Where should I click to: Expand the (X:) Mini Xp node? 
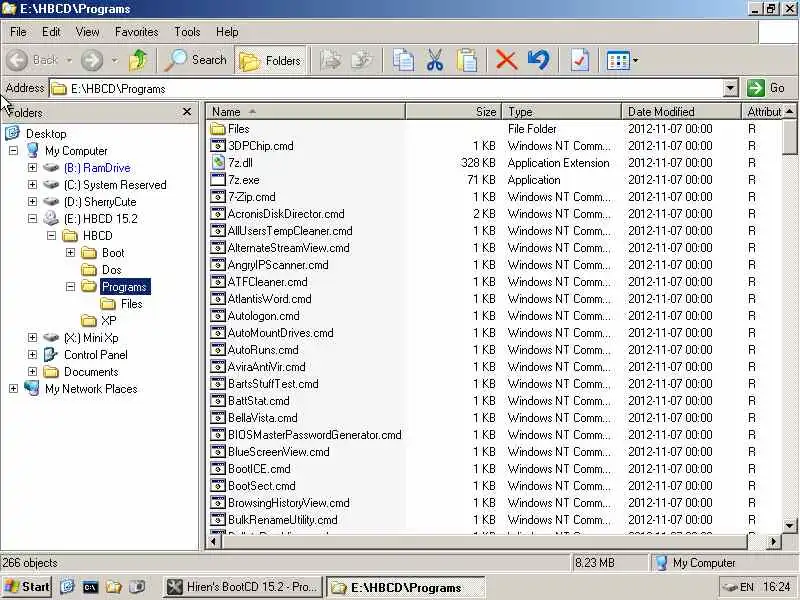click(33, 337)
